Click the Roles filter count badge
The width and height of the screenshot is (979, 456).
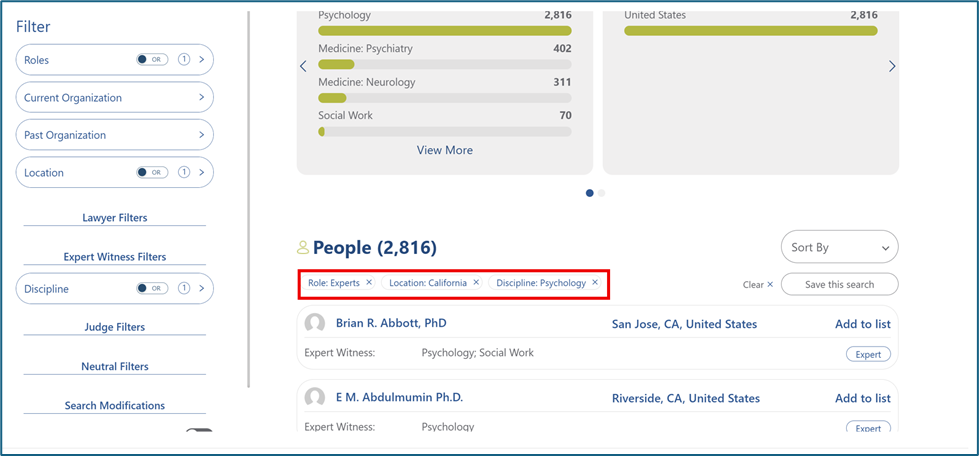point(184,60)
